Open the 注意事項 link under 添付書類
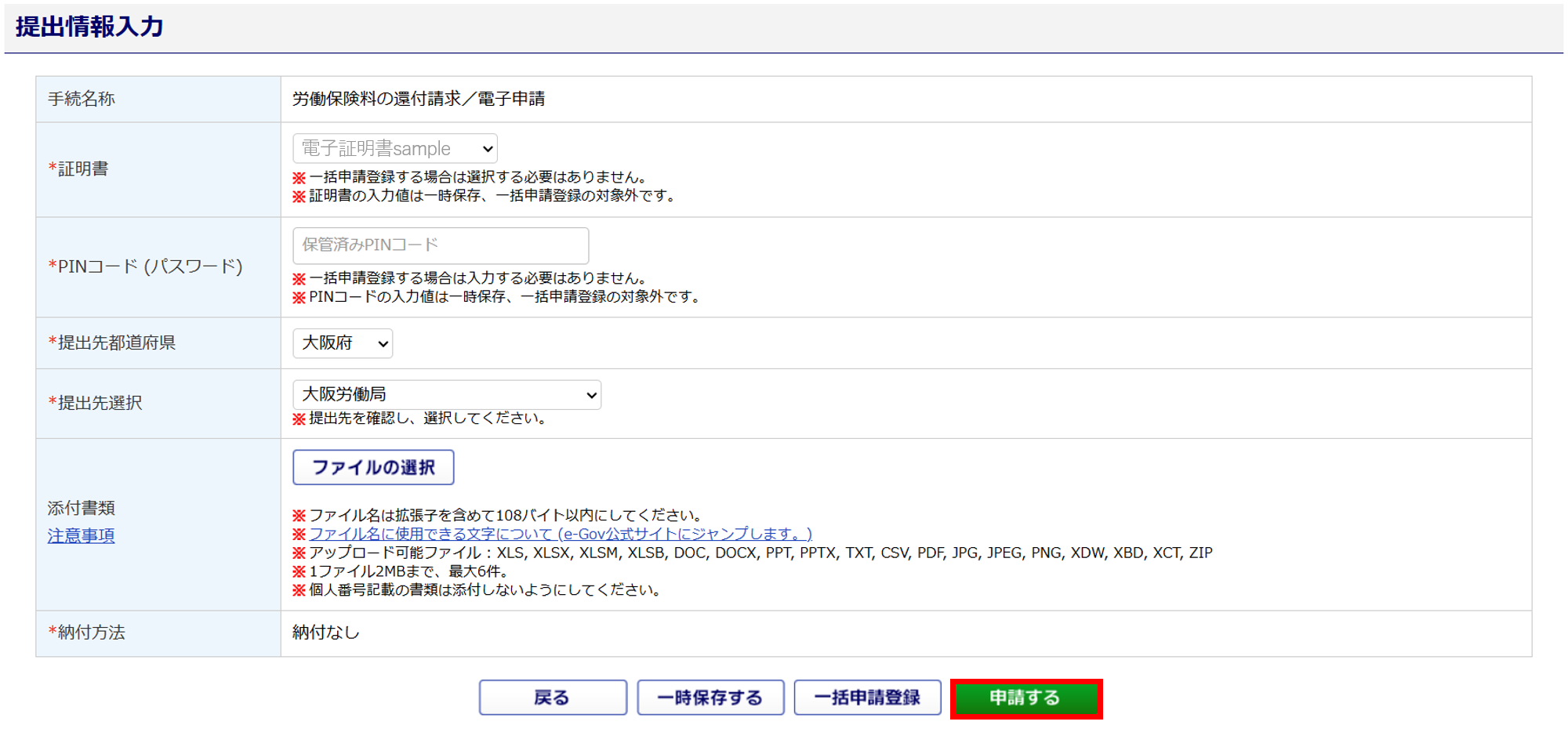This screenshot has height=736, width=1568. coord(81,536)
